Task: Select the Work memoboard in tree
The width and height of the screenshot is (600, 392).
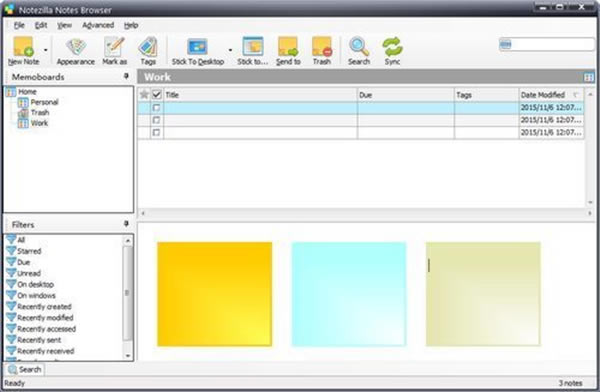Action: point(39,123)
